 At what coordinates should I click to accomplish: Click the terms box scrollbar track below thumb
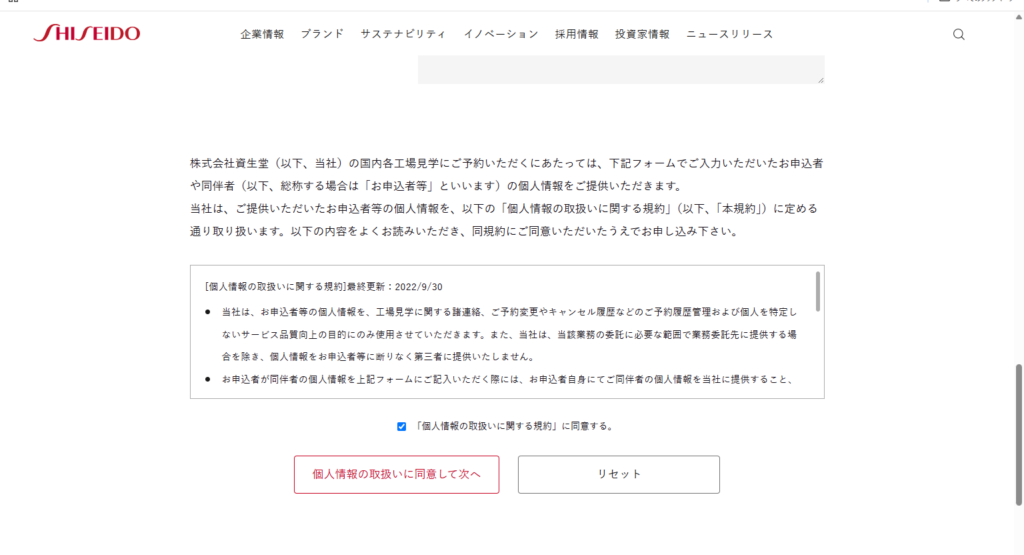pyautogui.click(x=818, y=360)
